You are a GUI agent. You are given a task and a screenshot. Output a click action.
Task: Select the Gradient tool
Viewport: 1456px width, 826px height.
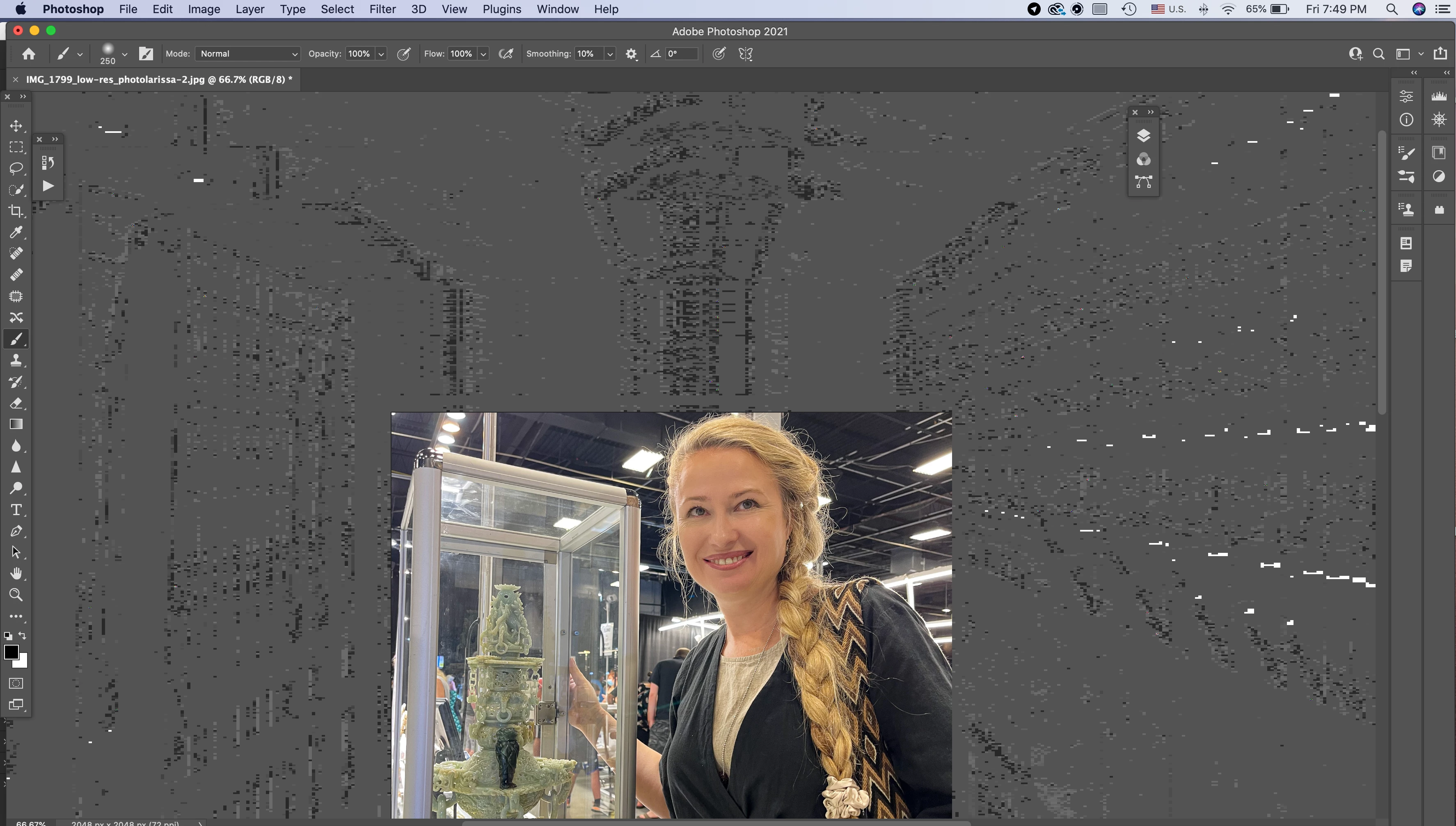click(x=16, y=424)
